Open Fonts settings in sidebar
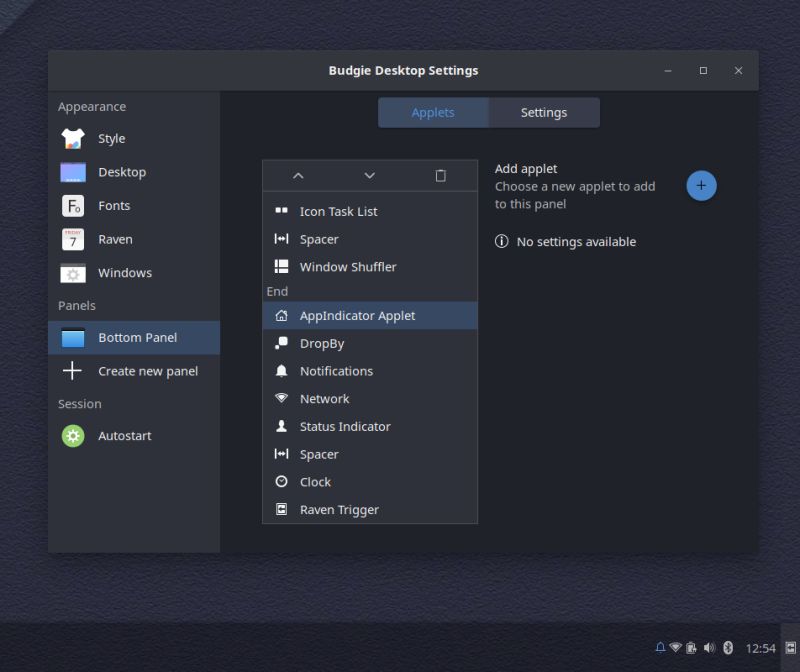The height and width of the screenshot is (672, 800). click(x=113, y=205)
